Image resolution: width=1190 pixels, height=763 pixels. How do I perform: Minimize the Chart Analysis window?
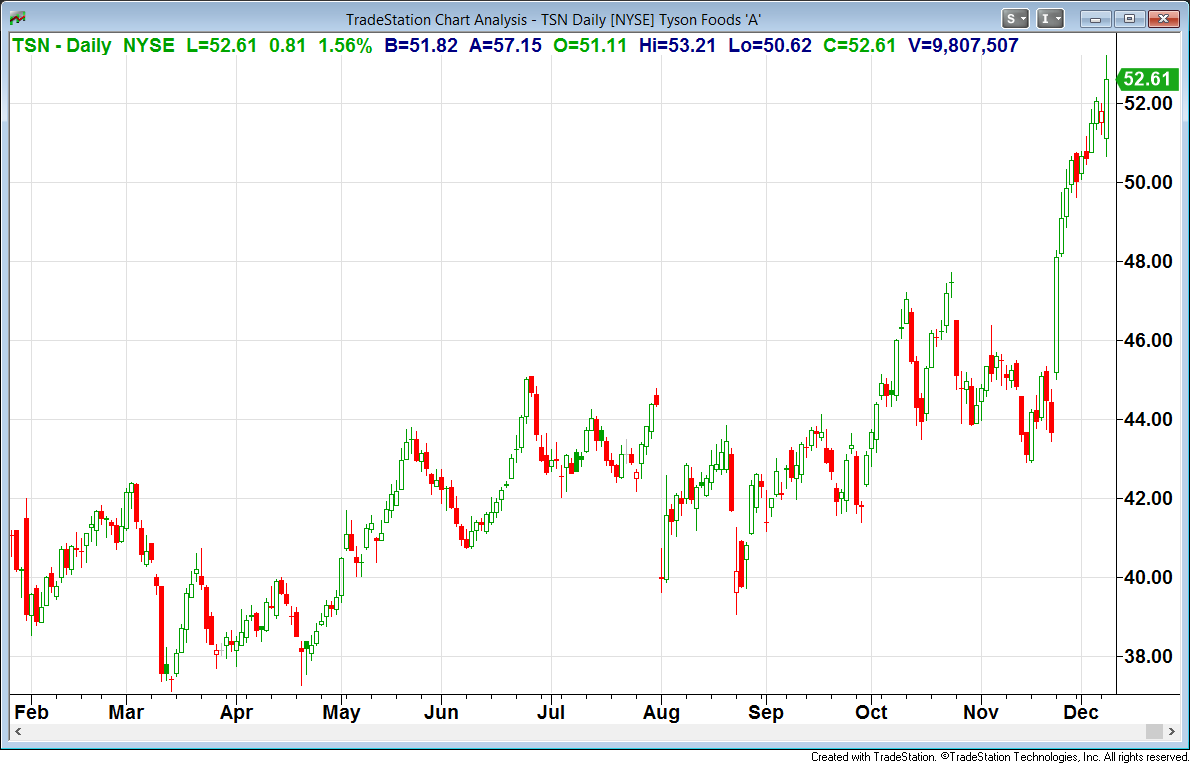click(1095, 18)
